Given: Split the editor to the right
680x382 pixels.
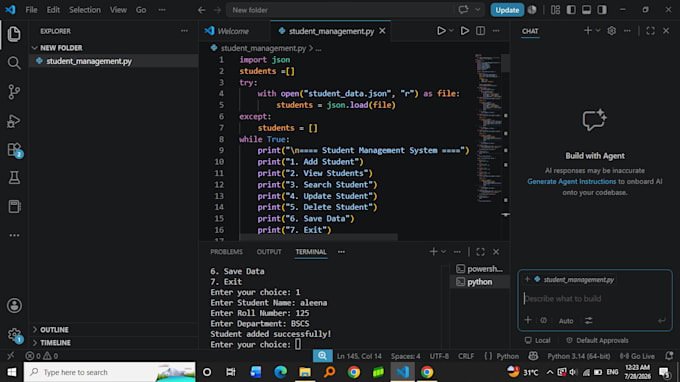Looking at the screenshot, I should (x=481, y=31).
